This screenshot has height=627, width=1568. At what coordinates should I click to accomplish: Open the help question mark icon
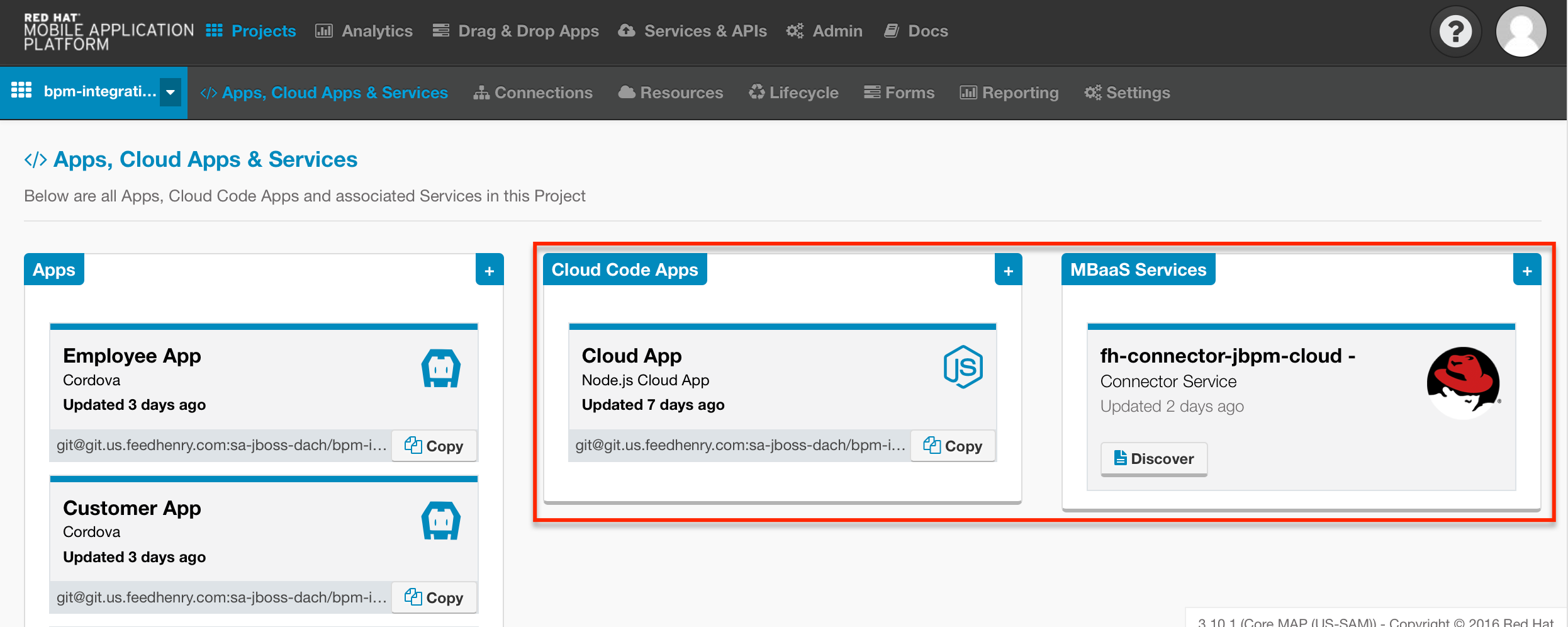point(1455,31)
